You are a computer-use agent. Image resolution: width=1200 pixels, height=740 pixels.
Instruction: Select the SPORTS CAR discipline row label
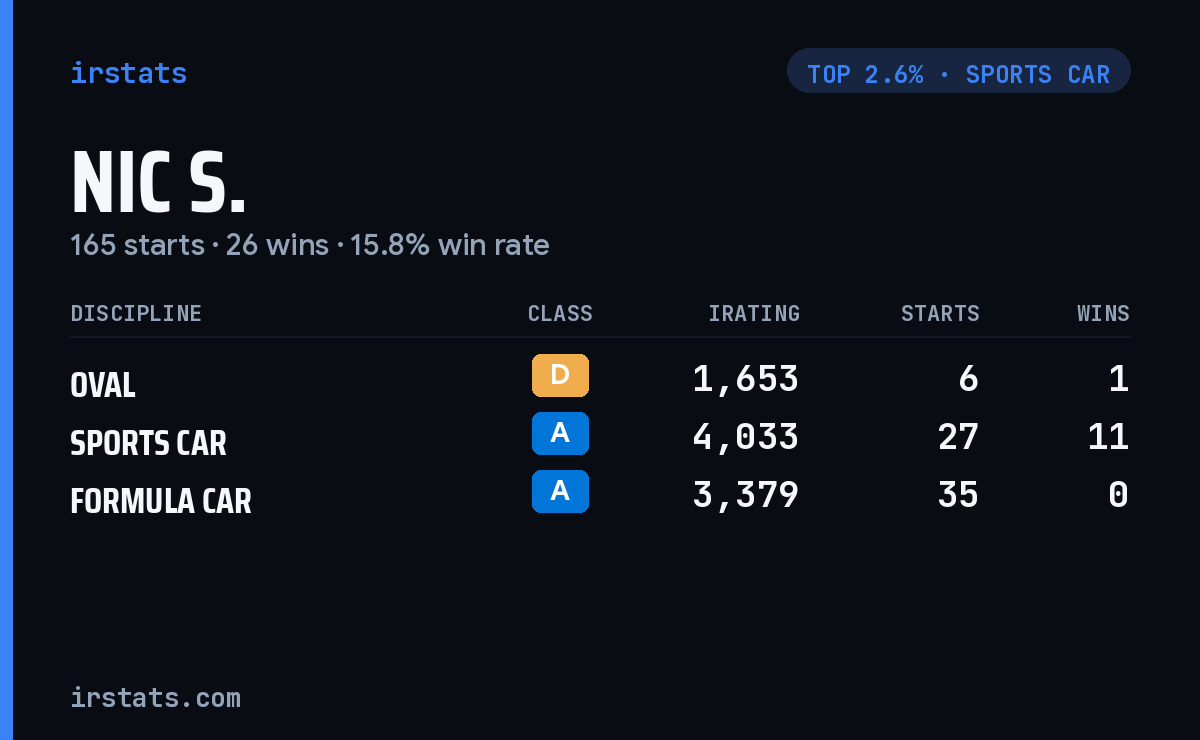148,443
